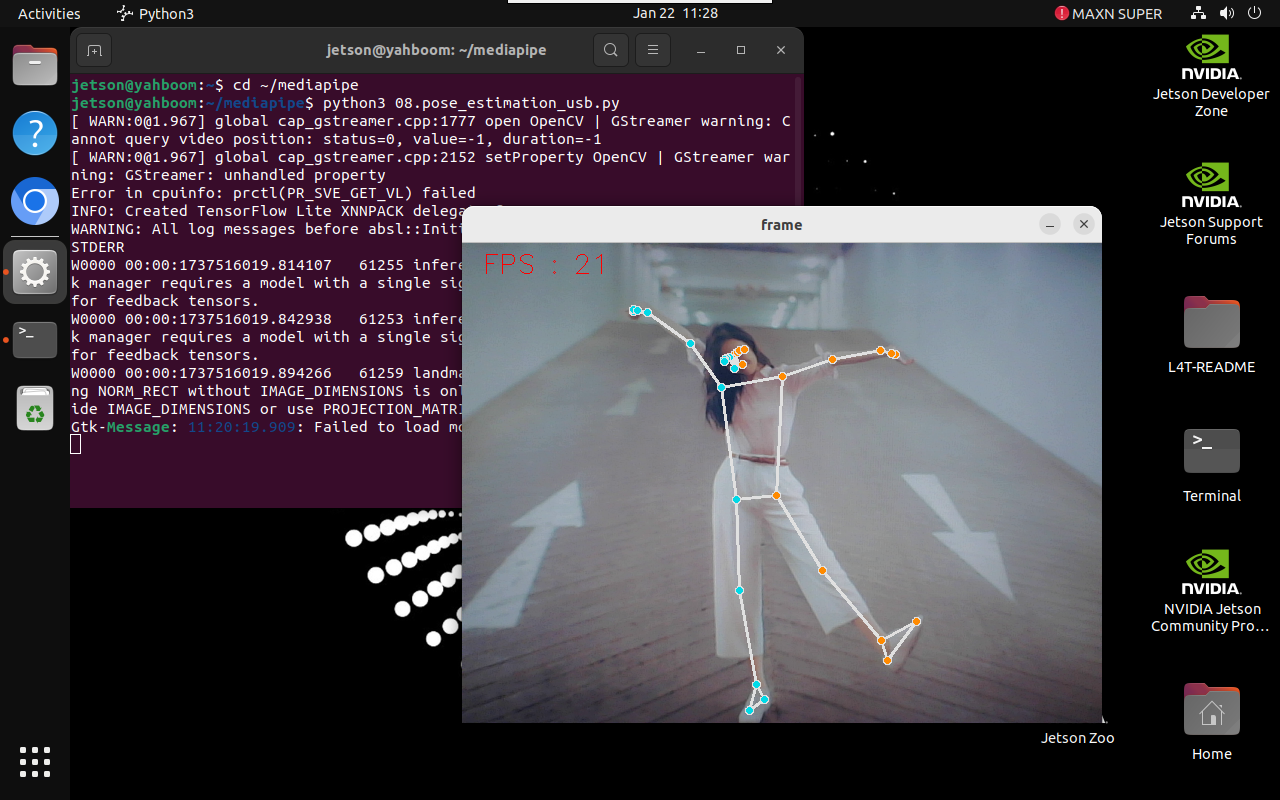Launch the Terminal desktop shortcut
The height and width of the screenshot is (800, 1280).
click(1211, 465)
